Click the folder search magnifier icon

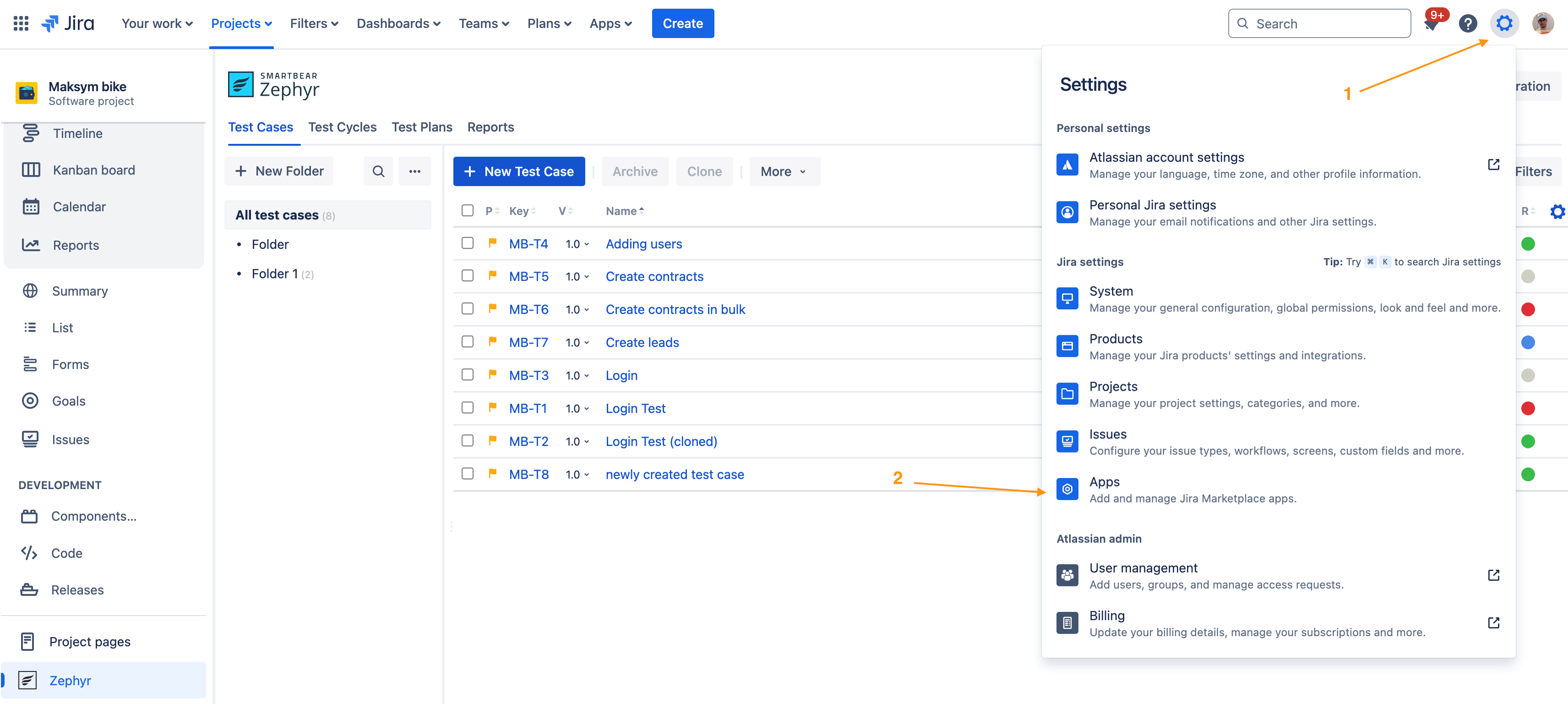pos(378,171)
